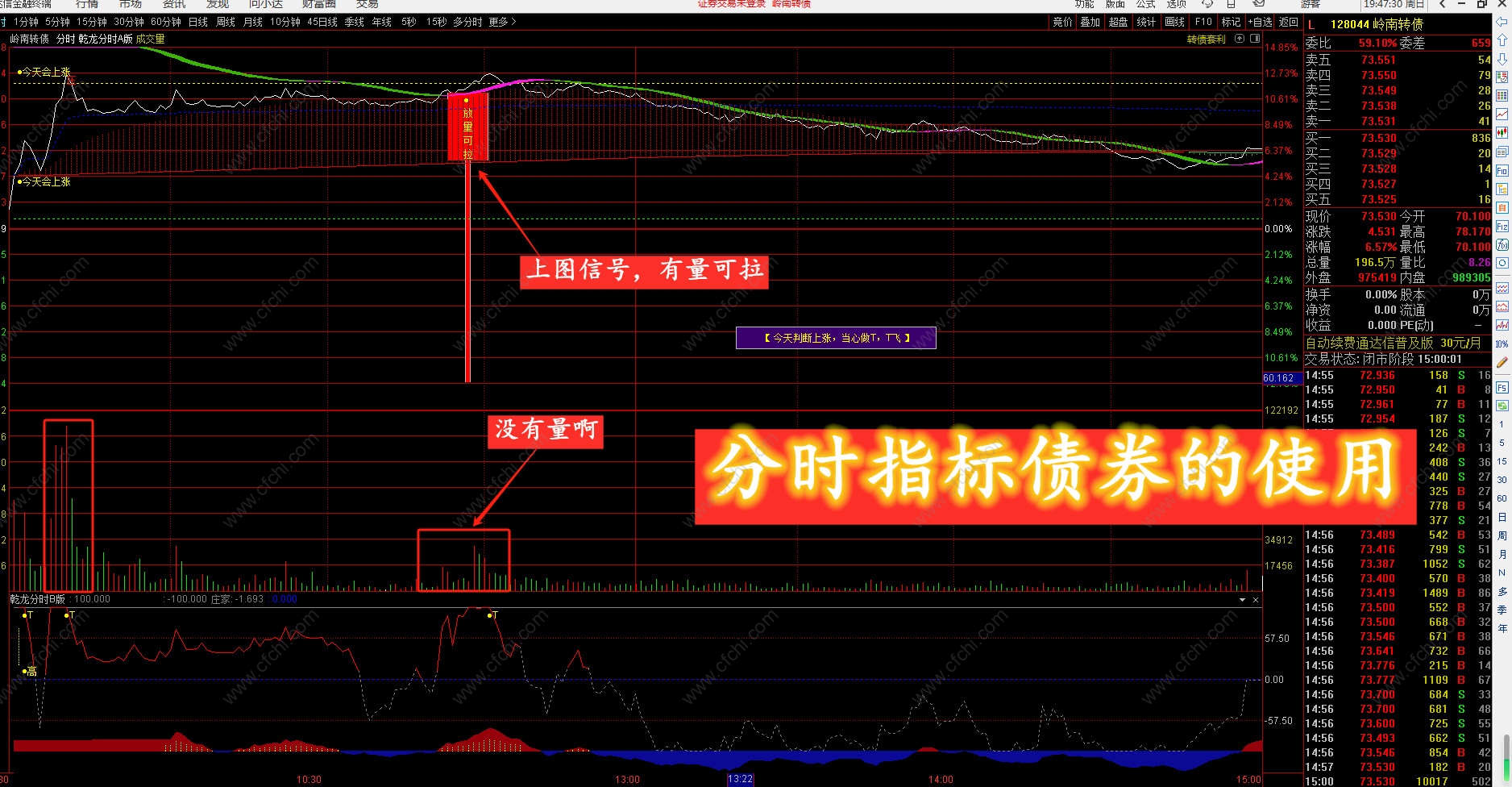The image size is (1512, 787).
Task: Go to next stock with down arrow icon
Action: click(1502, 59)
